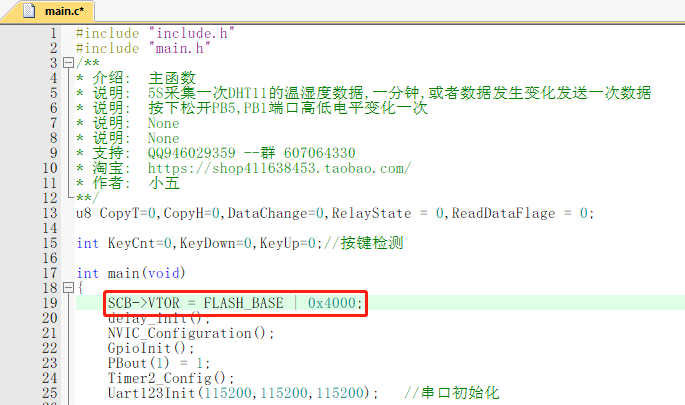Click the QQ946029359 support comment line
The width and height of the screenshot is (685, 405).
coord(216,153)
